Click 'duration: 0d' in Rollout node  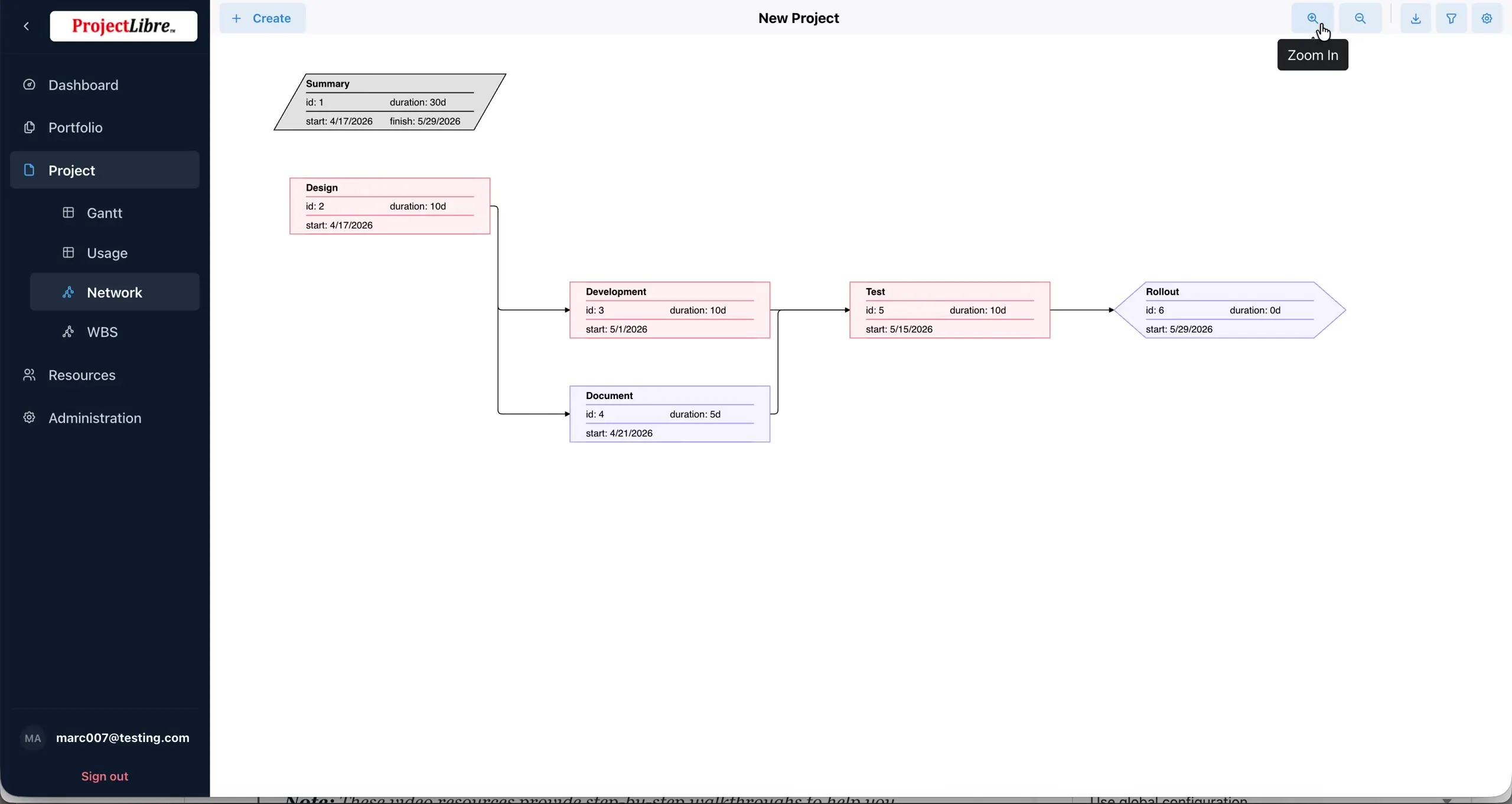1255,310
